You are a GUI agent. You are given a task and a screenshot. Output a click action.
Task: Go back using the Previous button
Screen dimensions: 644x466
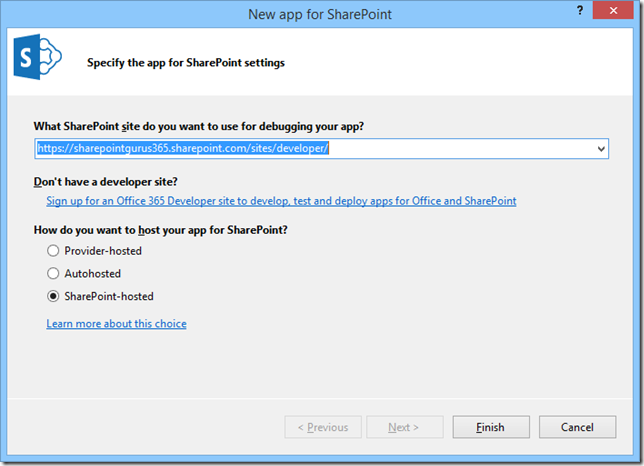pyautogui.click(x=321, y=427)
